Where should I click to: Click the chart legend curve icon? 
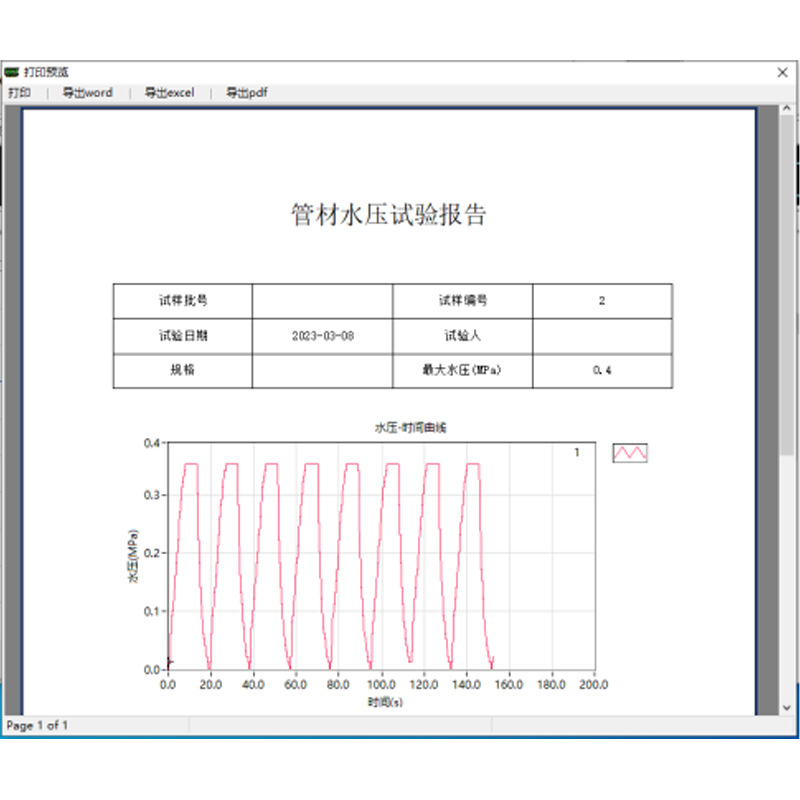[630, 453]
